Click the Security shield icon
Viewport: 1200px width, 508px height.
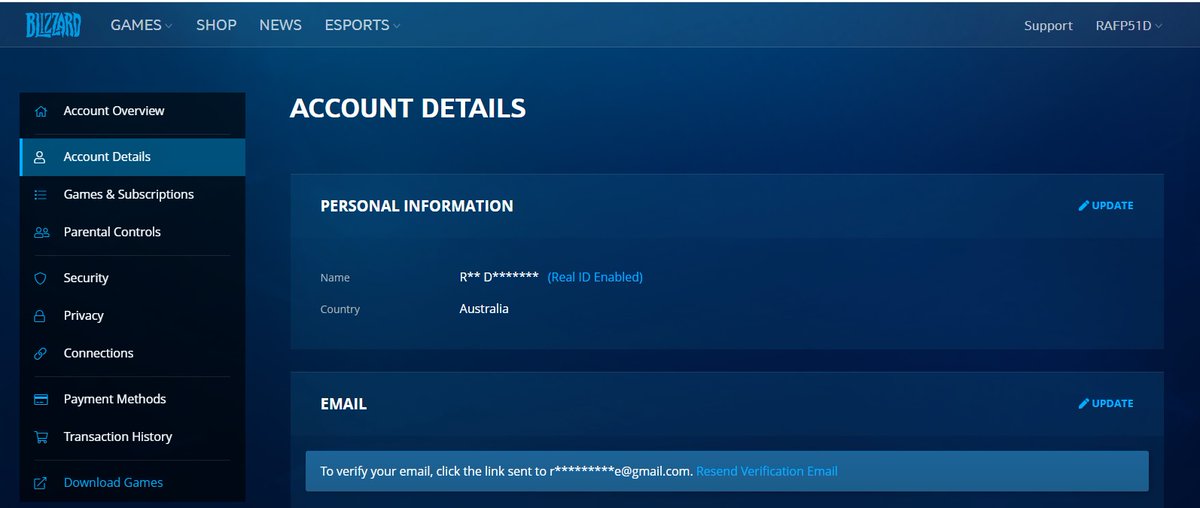point(41,278)
